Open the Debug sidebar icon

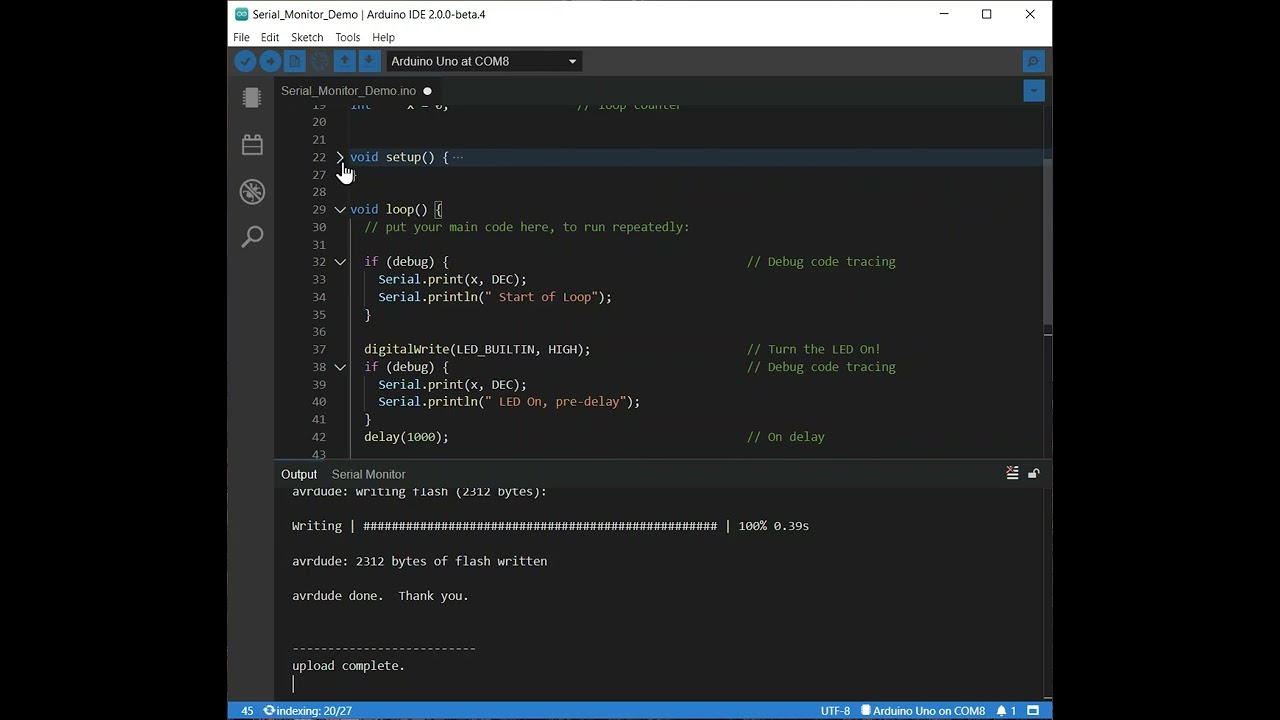(x=252, y=191)
